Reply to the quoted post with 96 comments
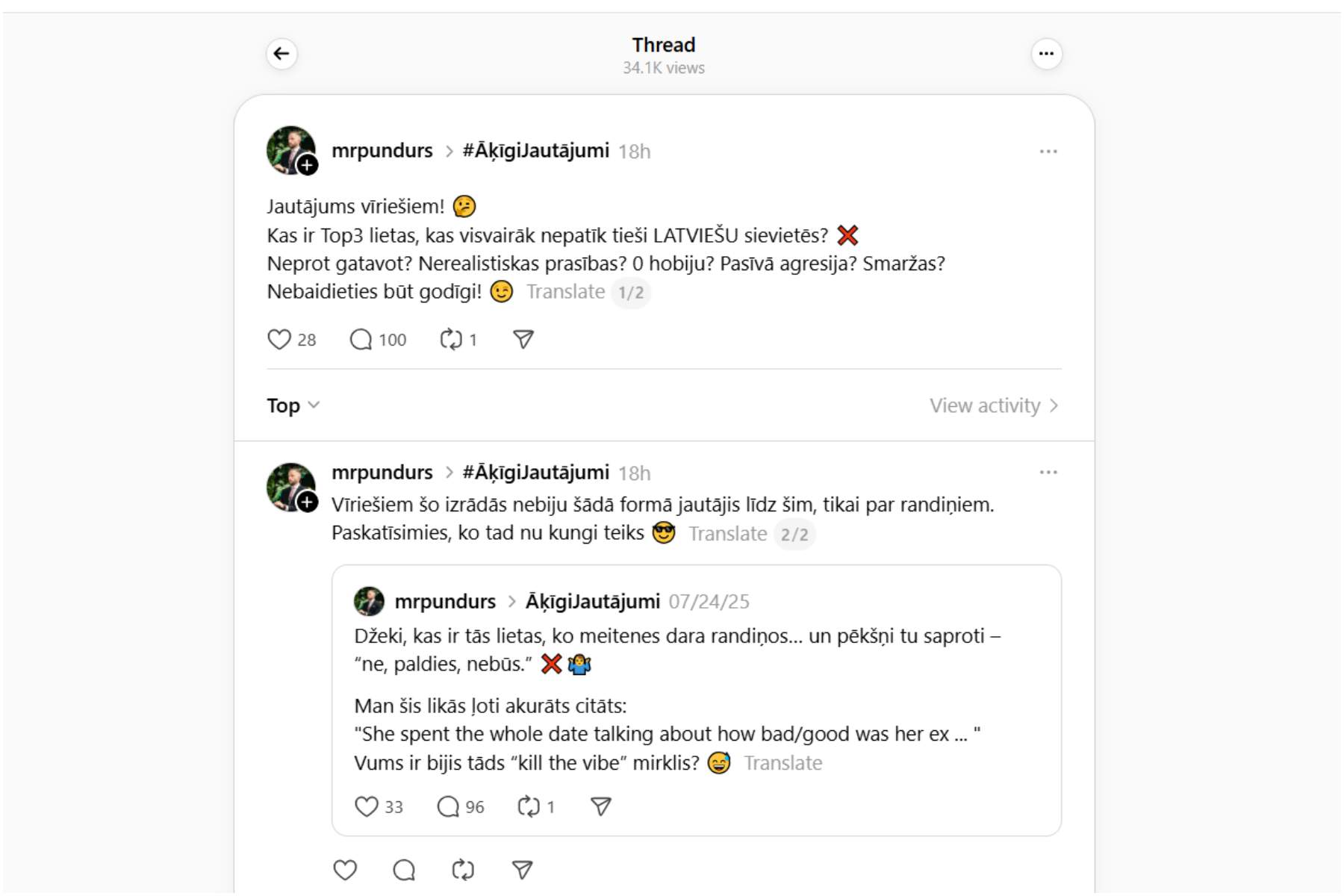This screenshot has height=896, width=1344. [x=448, y=806]
